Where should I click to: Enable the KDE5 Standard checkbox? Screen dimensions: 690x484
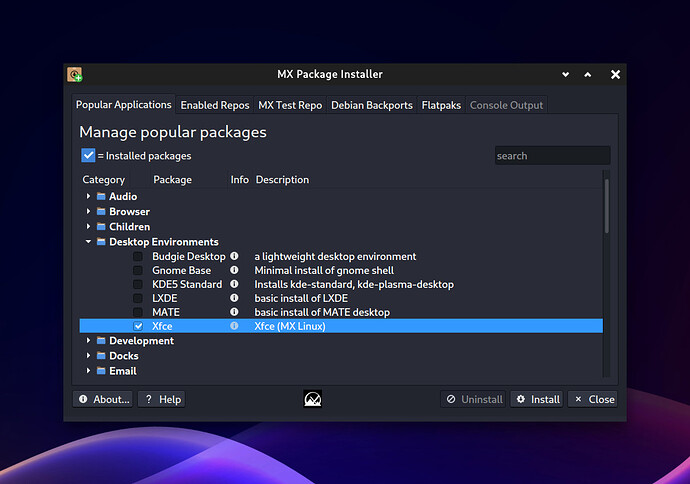click(138, 284)
